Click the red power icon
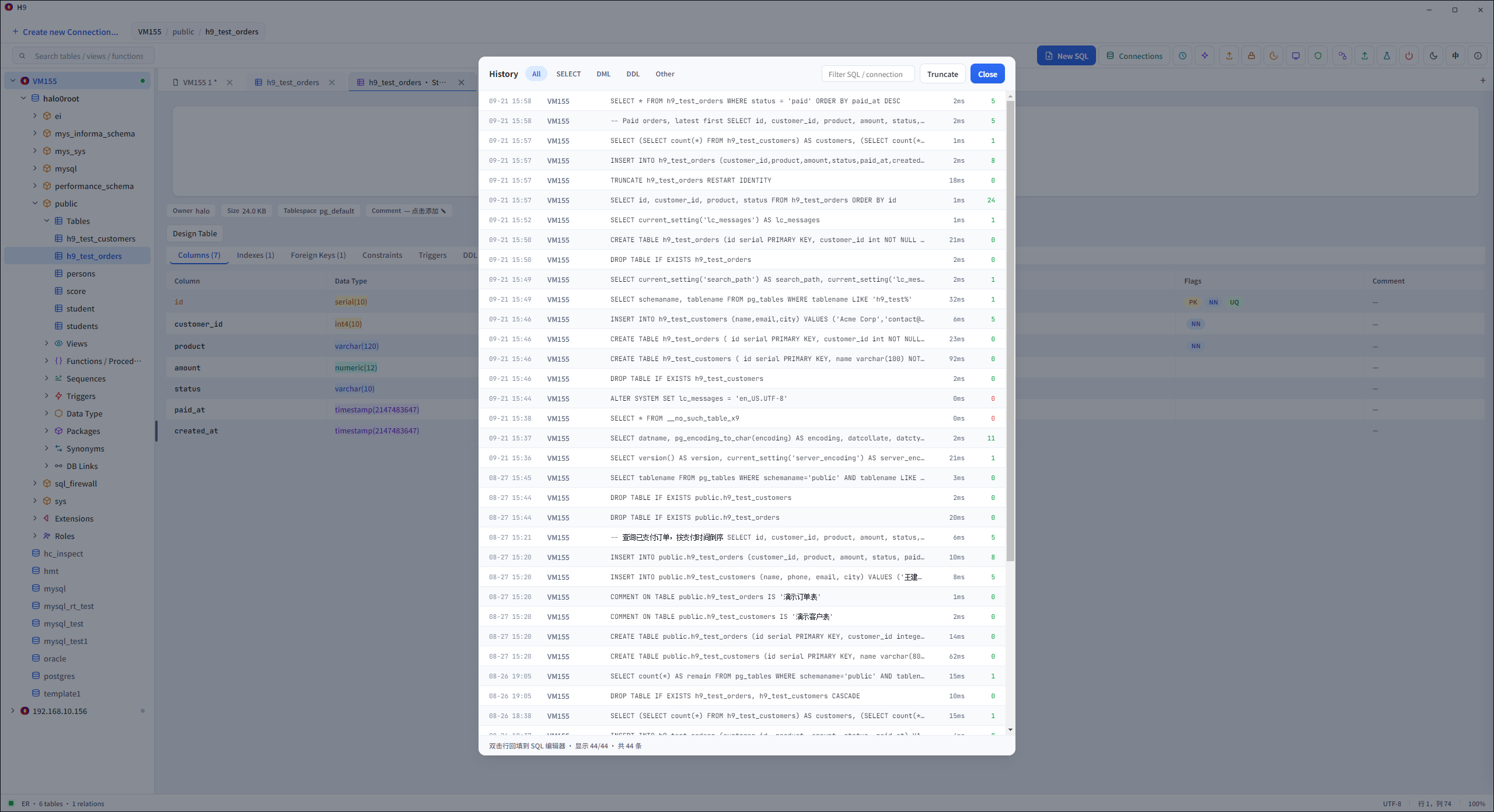This screenshot has height=812, width=1494. point(1409,56)
